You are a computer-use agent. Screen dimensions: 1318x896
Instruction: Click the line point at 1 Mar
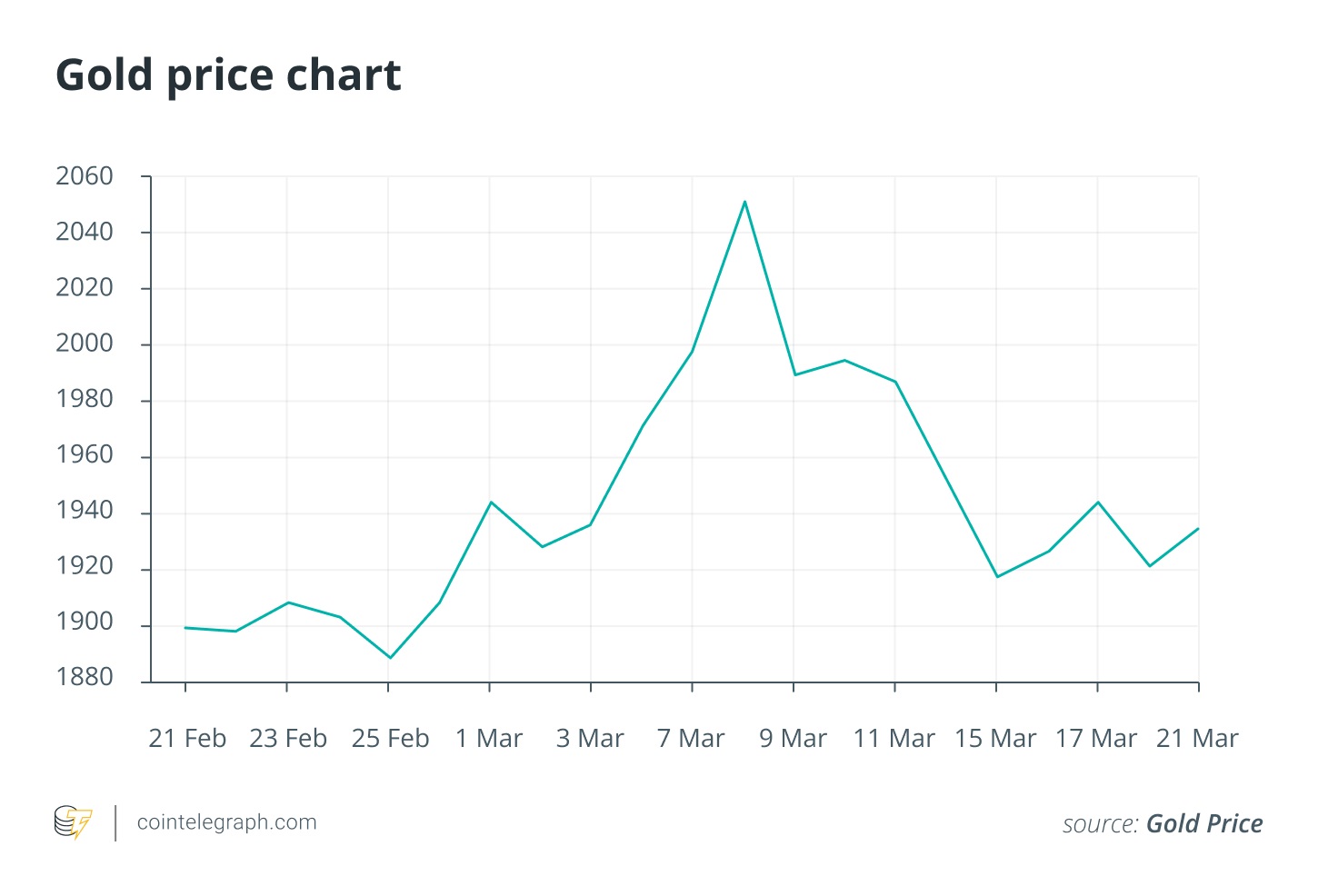(x=491, y=502)
